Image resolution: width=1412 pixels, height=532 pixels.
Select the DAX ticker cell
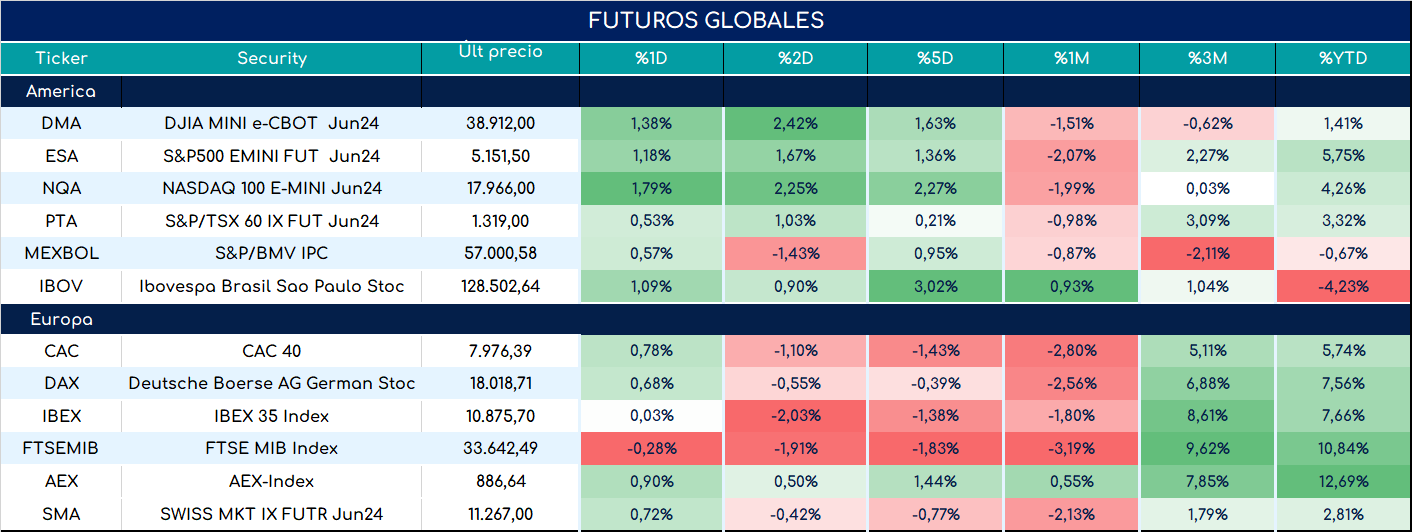(61, 383)
